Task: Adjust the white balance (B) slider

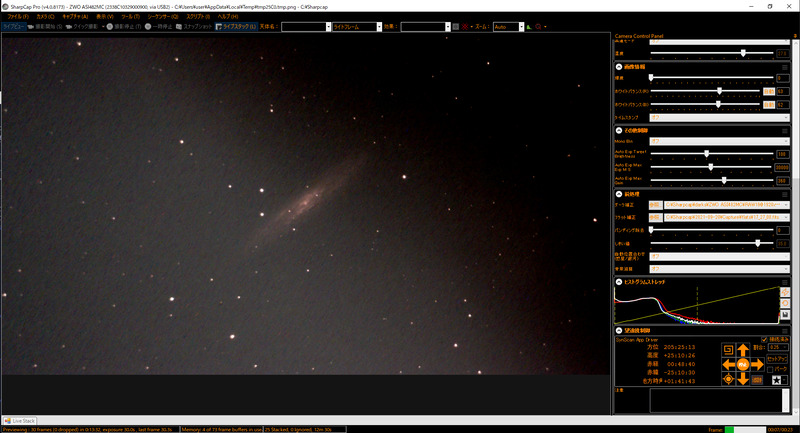Action: coord(706,104)
